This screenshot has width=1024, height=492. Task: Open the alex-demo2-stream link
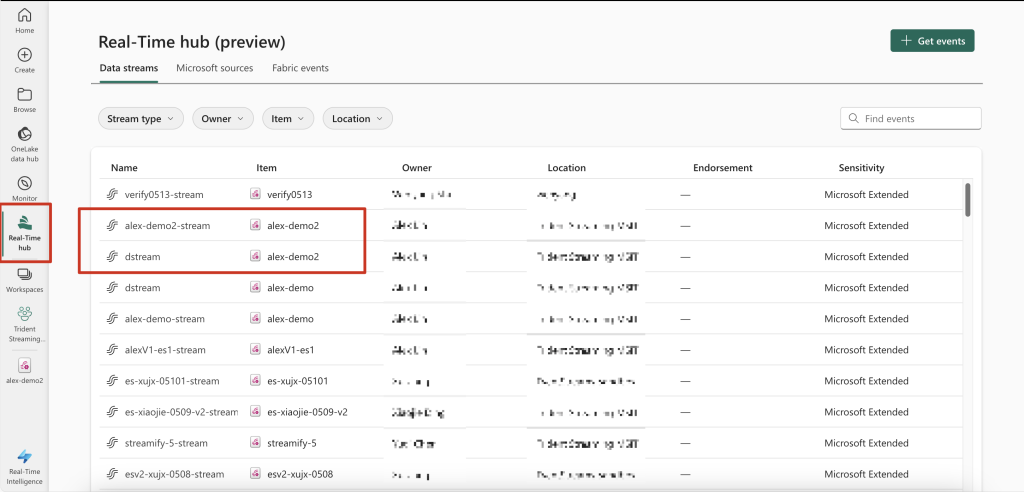point(168,225)
